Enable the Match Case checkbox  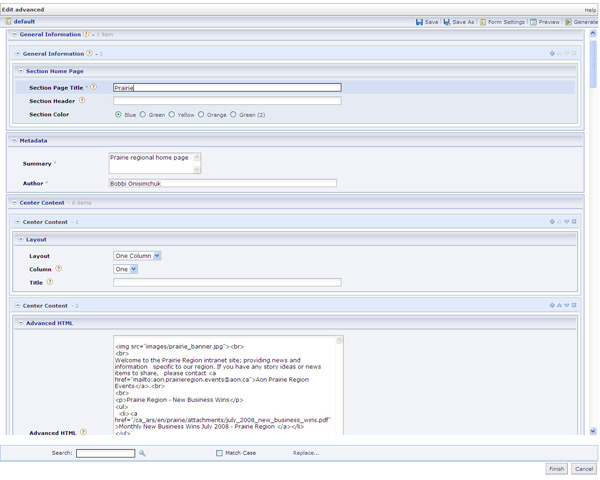tap(219, 454)
